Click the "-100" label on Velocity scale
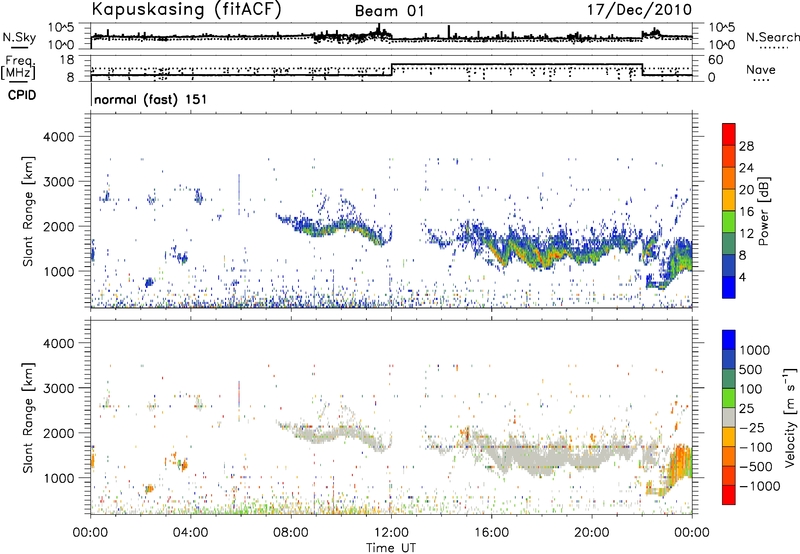Screen dimensions: 800x554 (x=756, y=447)
